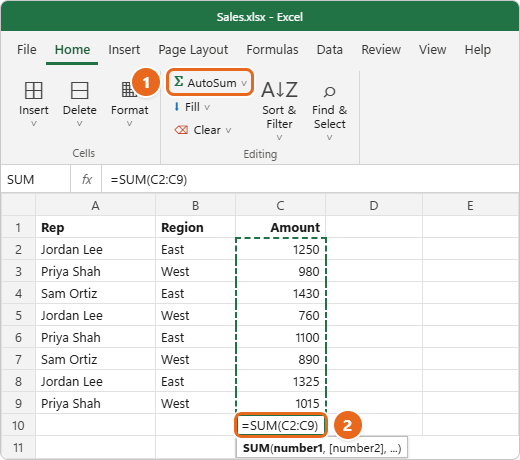Click the Name Box showing SUM
The height and width of the screenshot is (460, 520).
pyautogui.click(x=35, y=179)
